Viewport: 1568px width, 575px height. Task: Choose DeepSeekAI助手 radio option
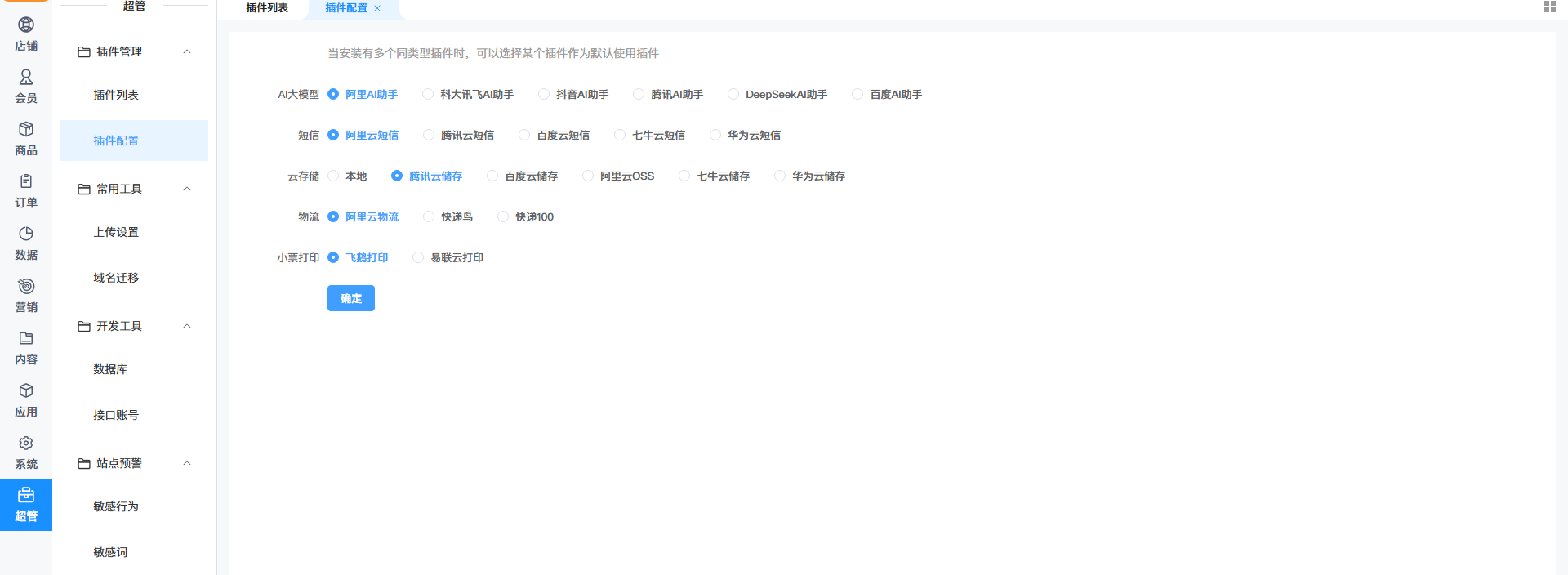777,95
